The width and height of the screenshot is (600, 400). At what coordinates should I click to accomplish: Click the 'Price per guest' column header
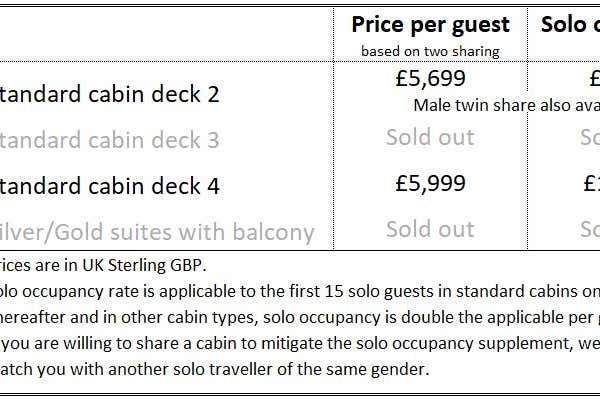point(430,25)
